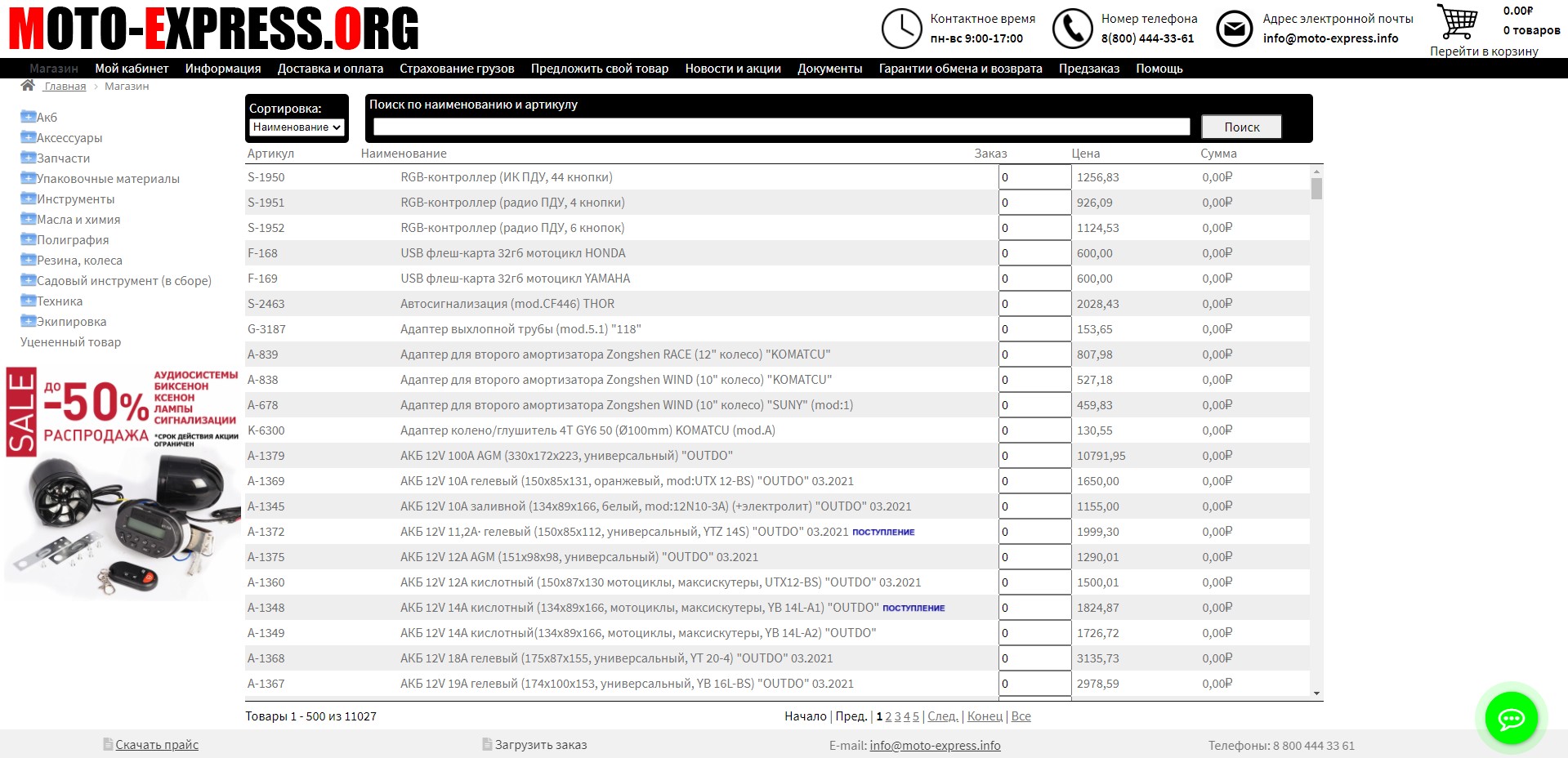Screen dimensions: 1568x758
Task: Go to page 5 of products
Action: 916,716
